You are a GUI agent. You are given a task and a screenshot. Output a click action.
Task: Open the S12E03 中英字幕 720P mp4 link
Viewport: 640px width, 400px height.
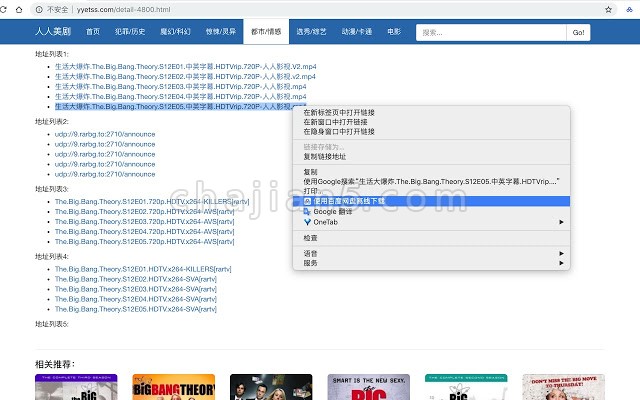click(x=181, y=87)
